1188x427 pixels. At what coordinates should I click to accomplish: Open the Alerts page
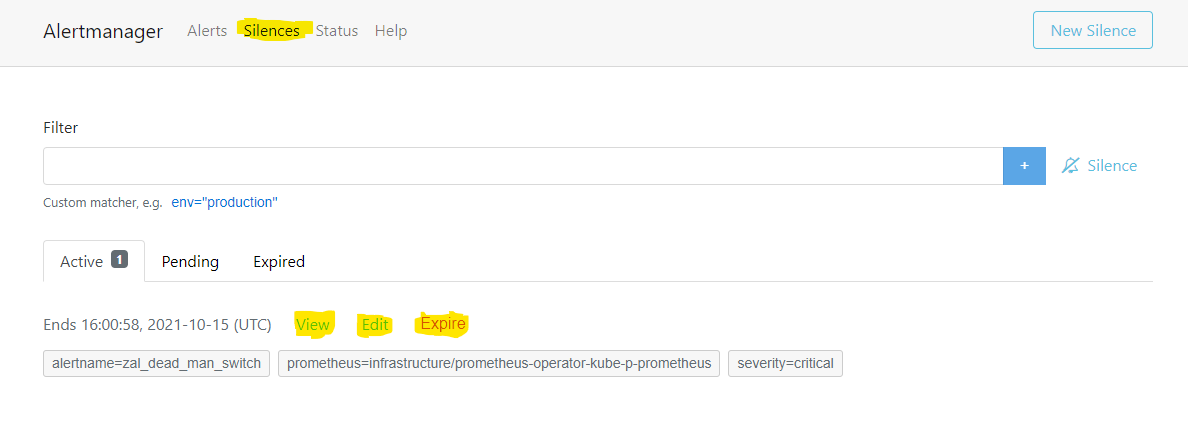[207, 31]
